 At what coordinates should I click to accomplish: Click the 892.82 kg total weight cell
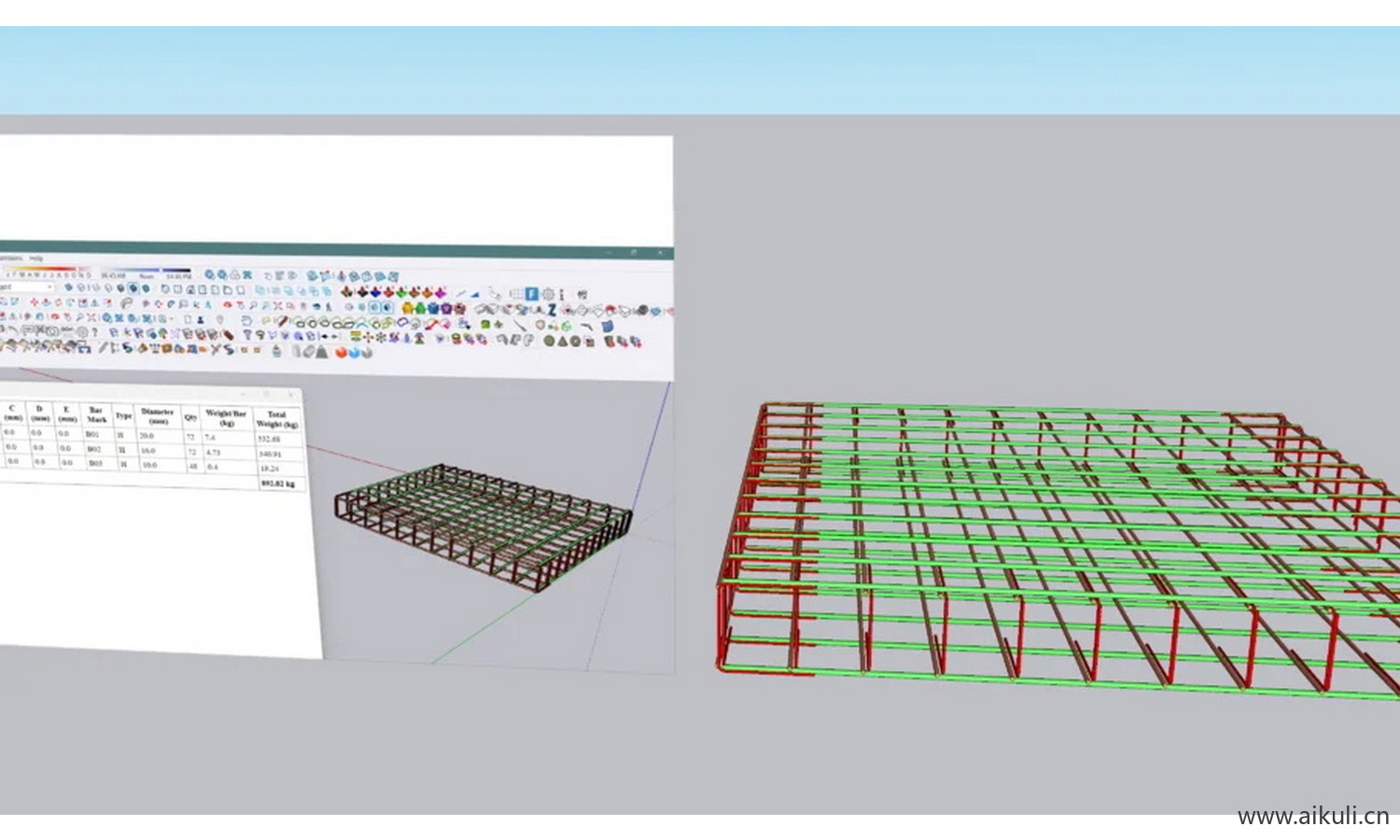click(278, 483)
